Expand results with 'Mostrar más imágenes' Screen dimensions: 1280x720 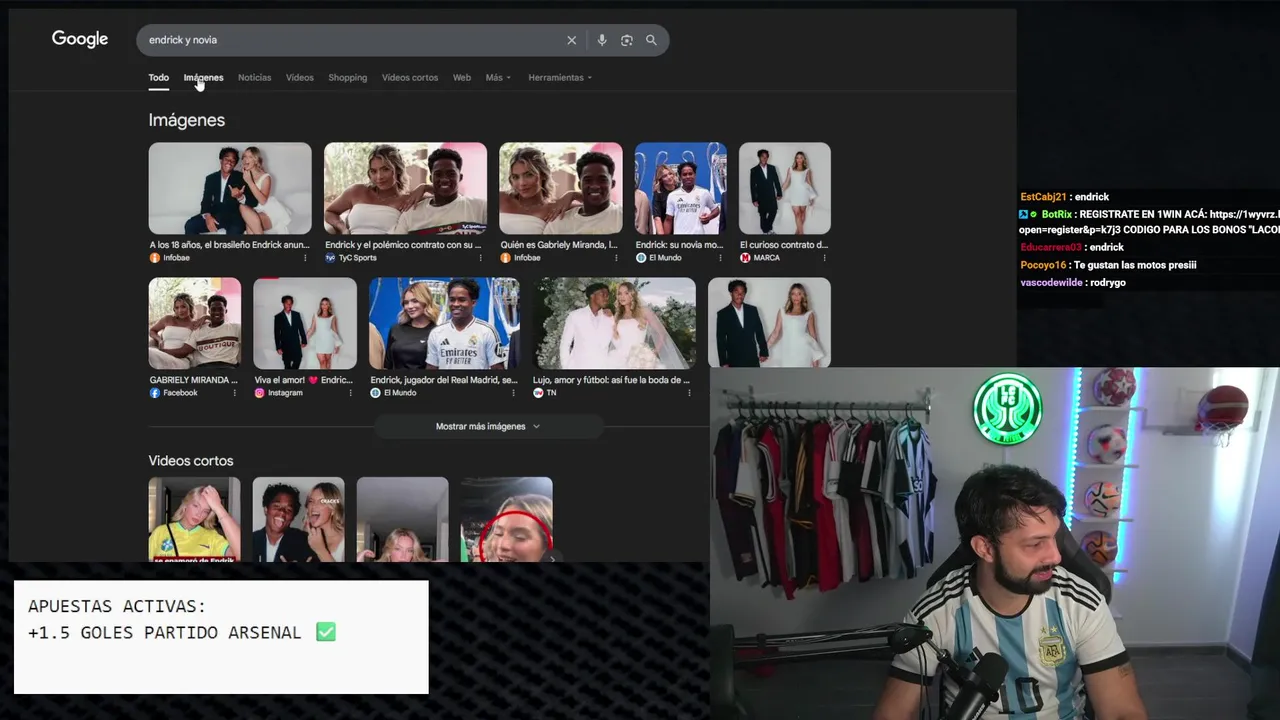(x=488, y=426)
